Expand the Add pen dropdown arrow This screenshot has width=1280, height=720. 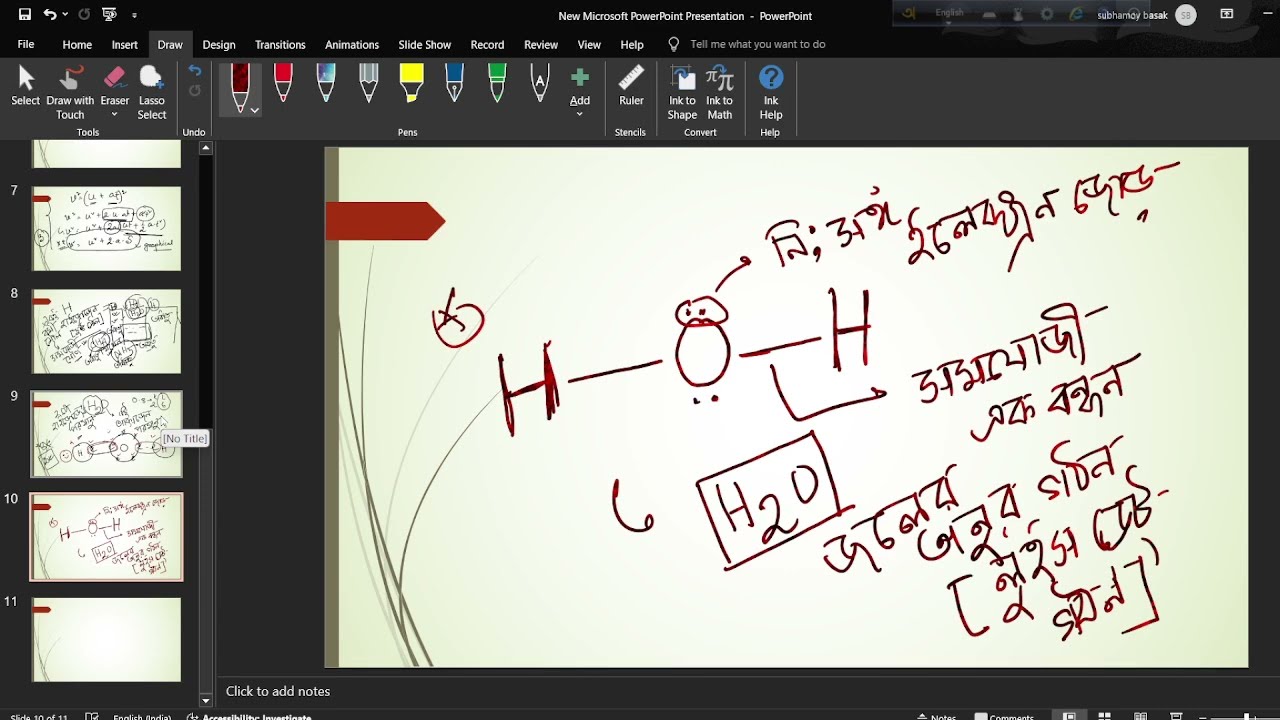(x=580, y=114)
